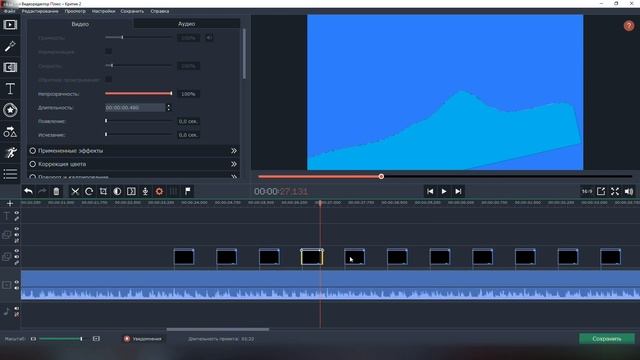The image size is (640, 360).
Task: Hide the overlay track containing black clips
Action: (x=17, y=251)
